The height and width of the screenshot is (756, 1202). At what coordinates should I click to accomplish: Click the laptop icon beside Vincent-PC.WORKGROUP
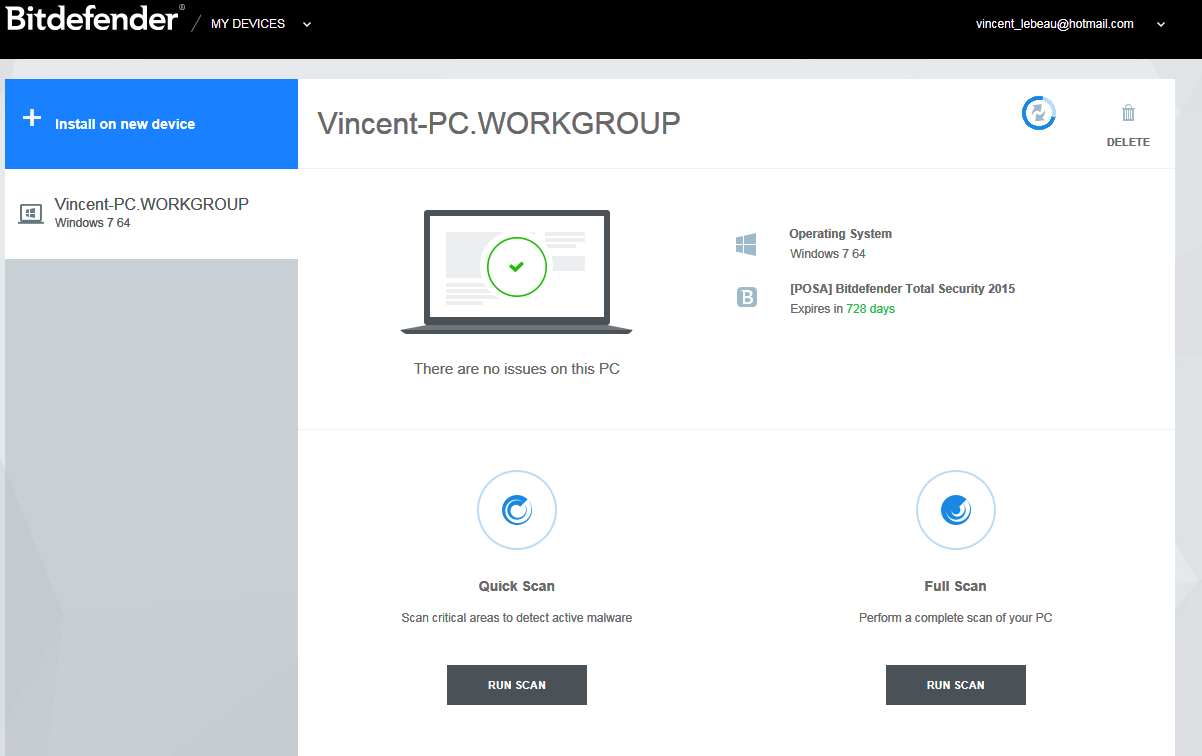tap(31, 214)
